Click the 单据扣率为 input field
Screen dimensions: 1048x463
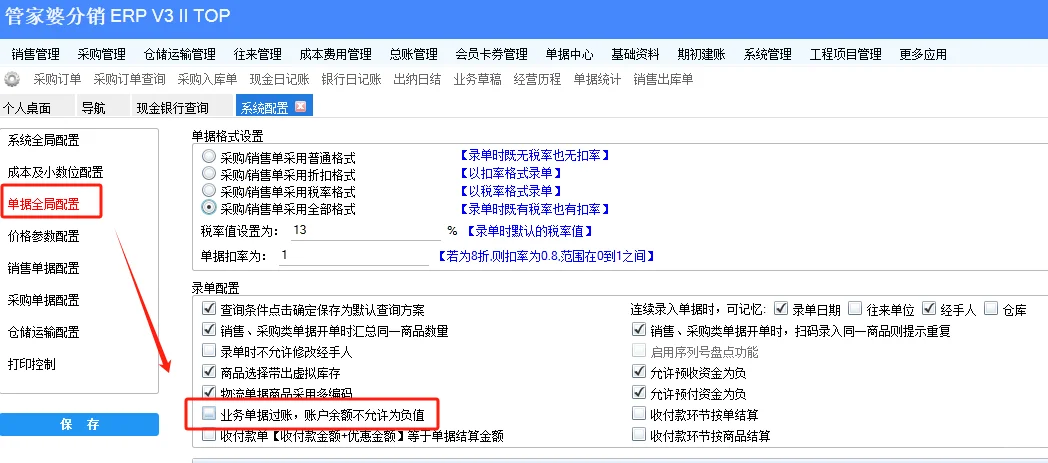coord(353,256)
